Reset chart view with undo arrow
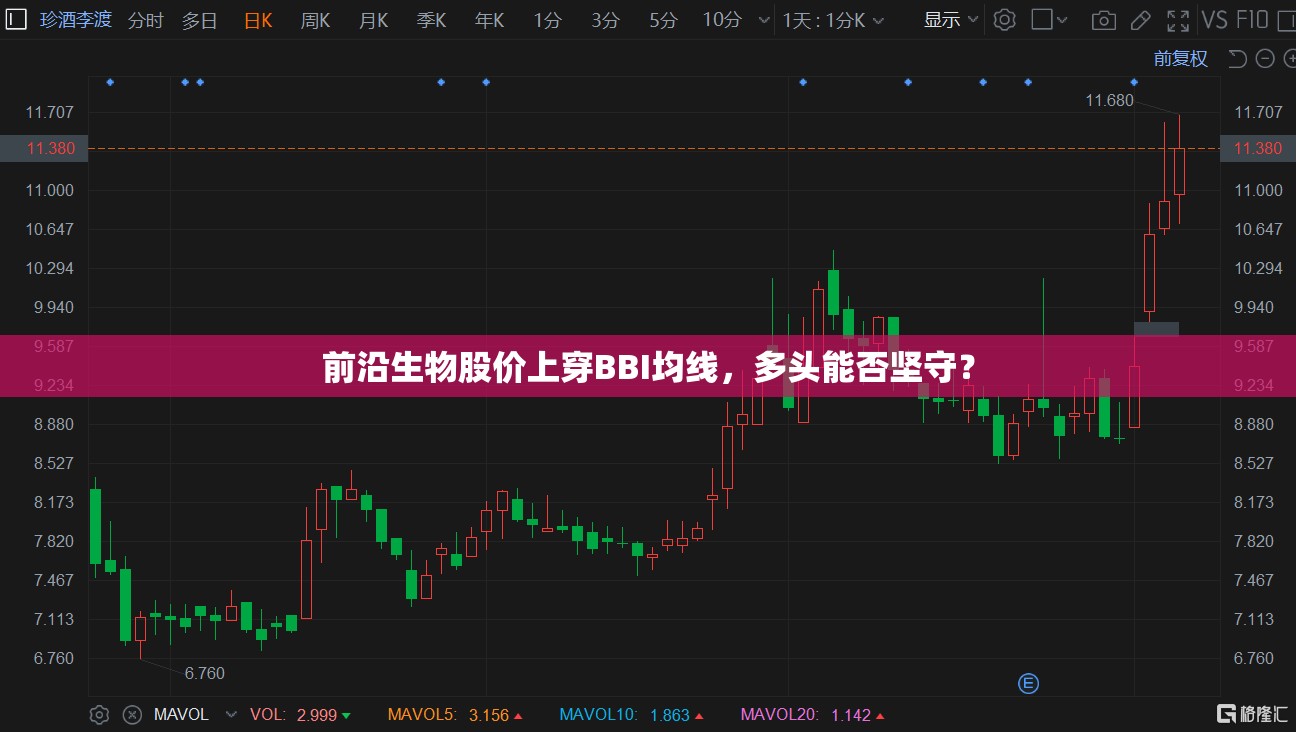The image size is (1296, 732). pos(1237,59)
